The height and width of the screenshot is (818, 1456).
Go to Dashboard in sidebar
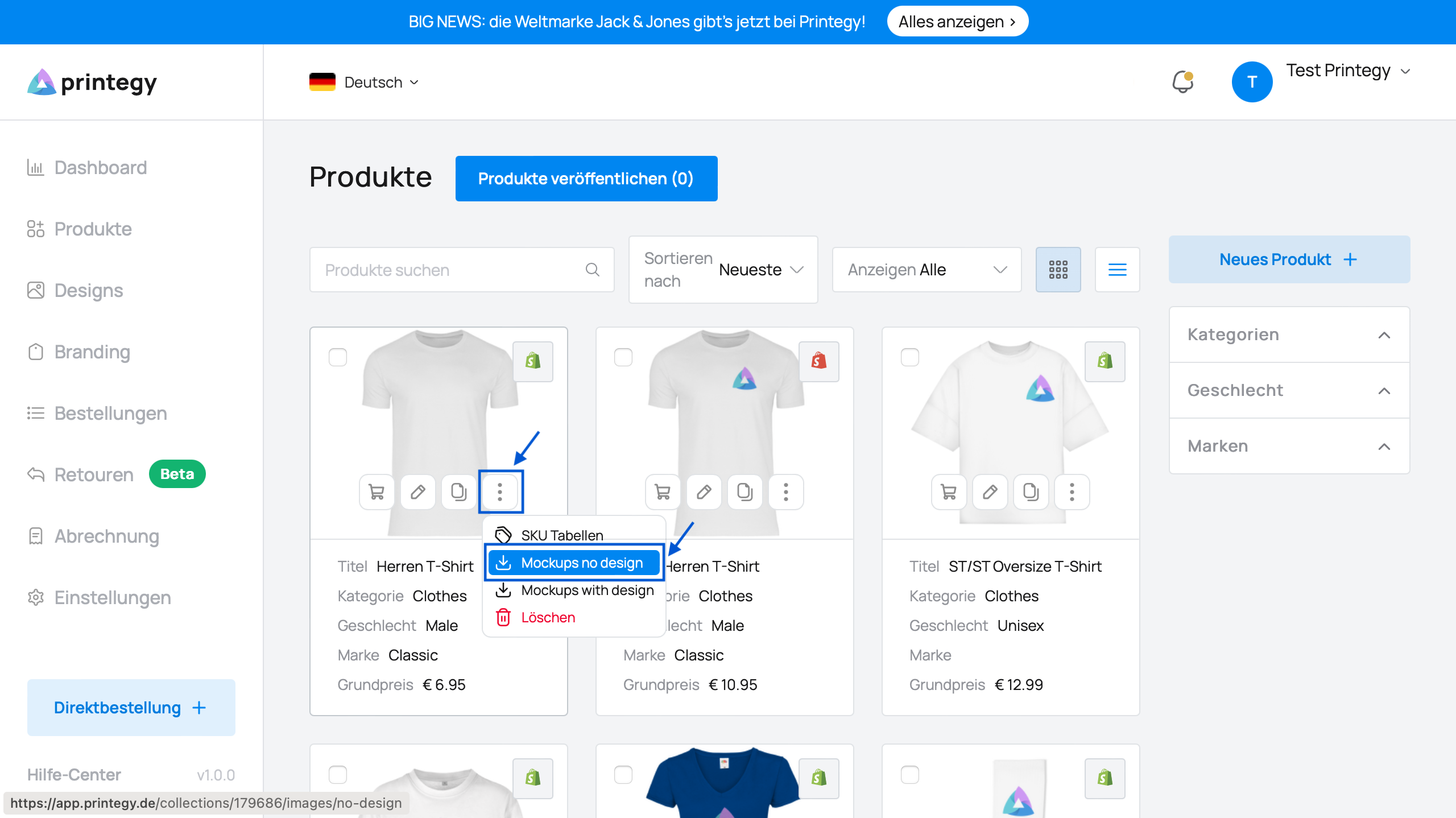coord(87,168)
